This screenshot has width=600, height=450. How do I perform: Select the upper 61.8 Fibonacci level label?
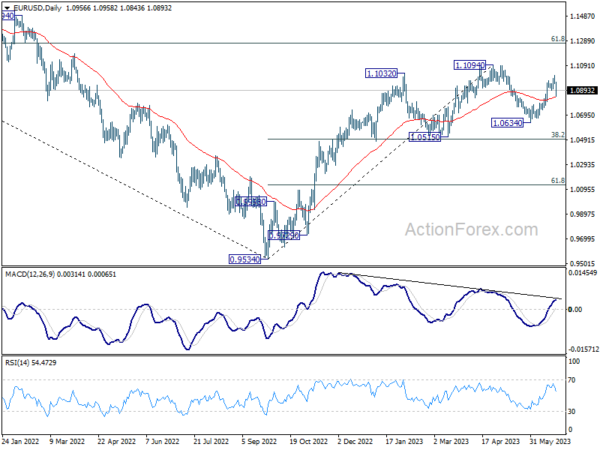tap(558, 39)
